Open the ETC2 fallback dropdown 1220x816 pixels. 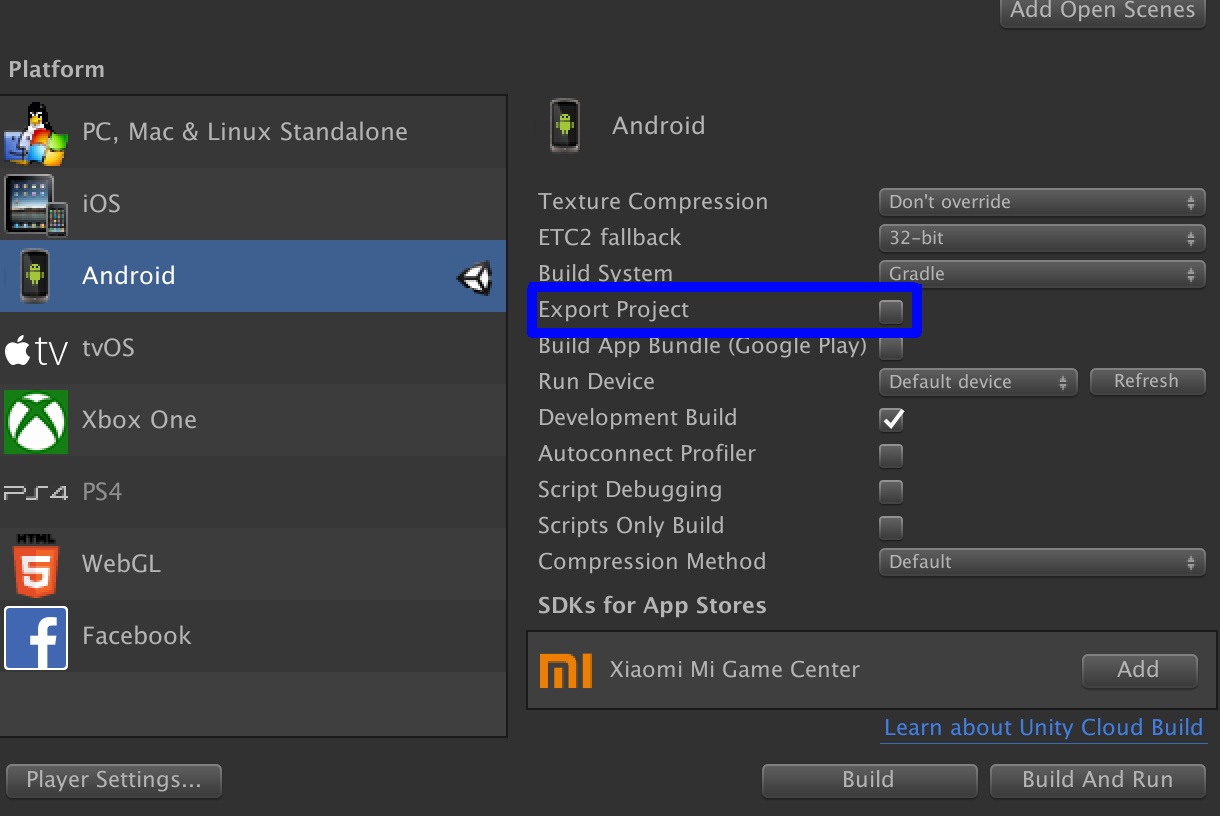1042,238
